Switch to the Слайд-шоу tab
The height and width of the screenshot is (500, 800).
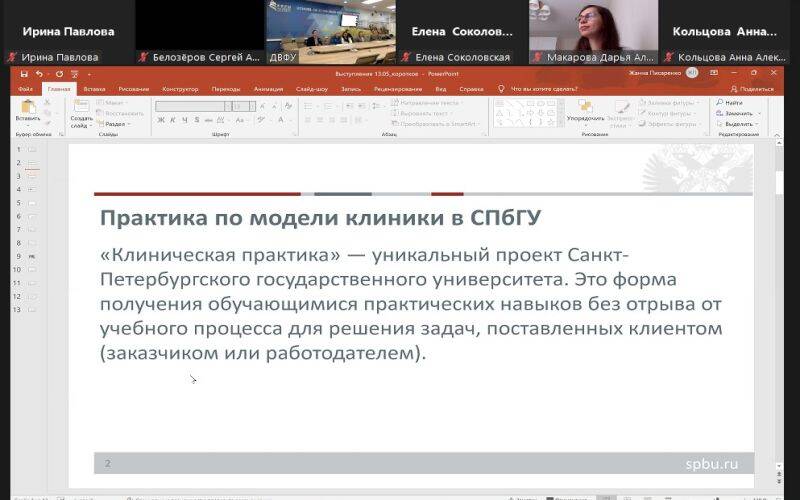click(x=312, y=89)
